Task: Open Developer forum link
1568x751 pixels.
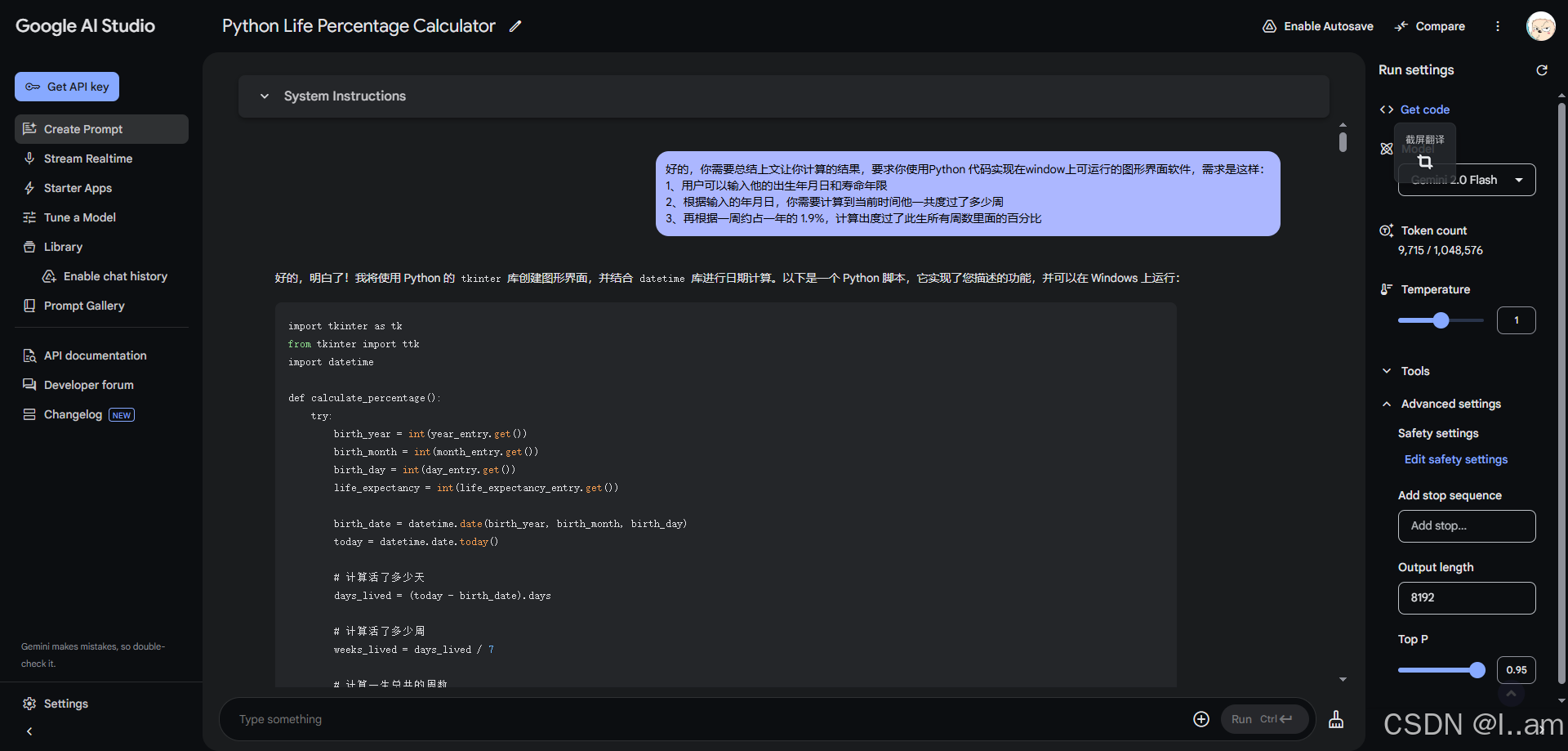Action: (101, 385)
